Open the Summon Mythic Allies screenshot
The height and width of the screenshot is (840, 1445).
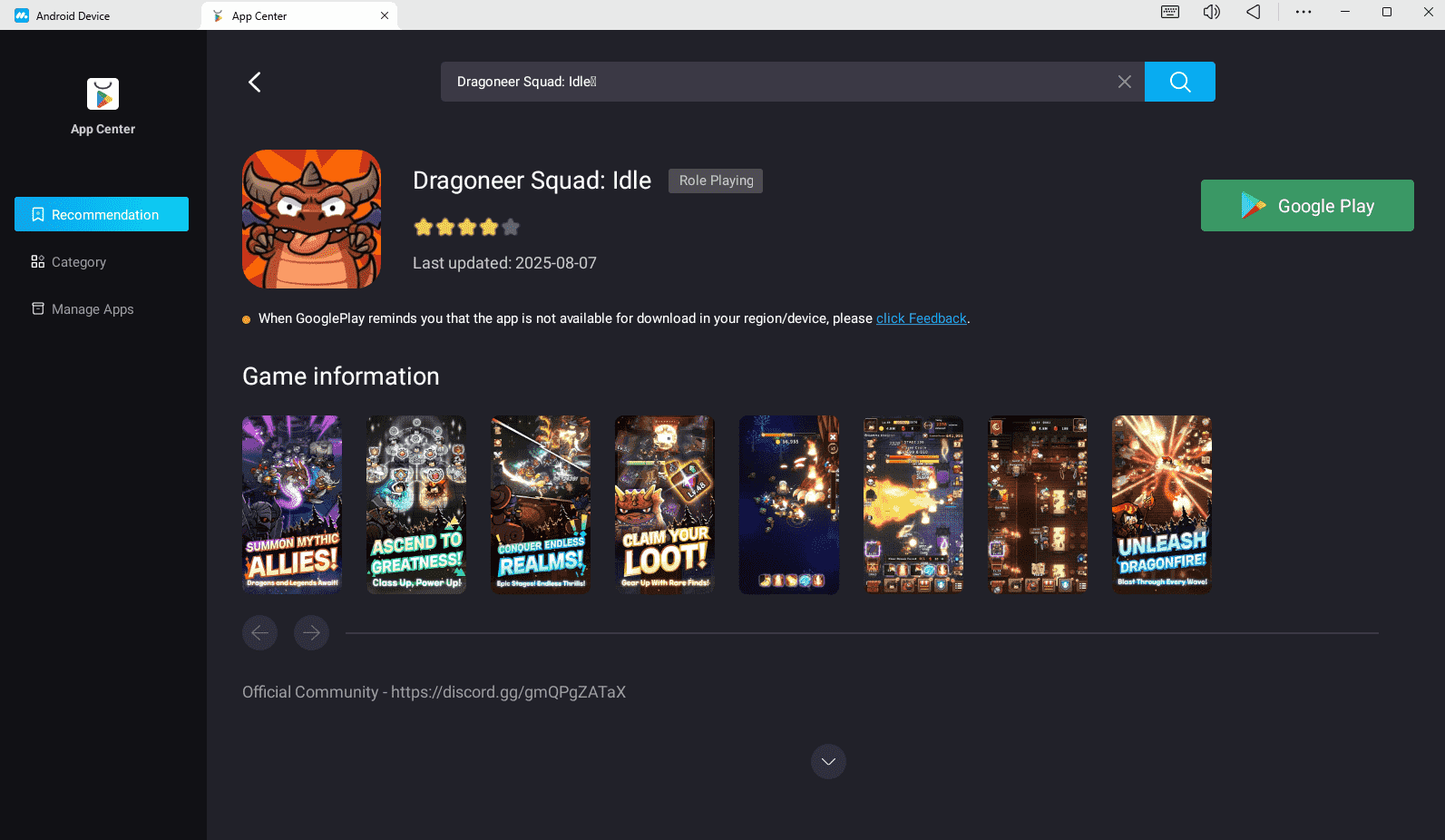coord(292,504)
